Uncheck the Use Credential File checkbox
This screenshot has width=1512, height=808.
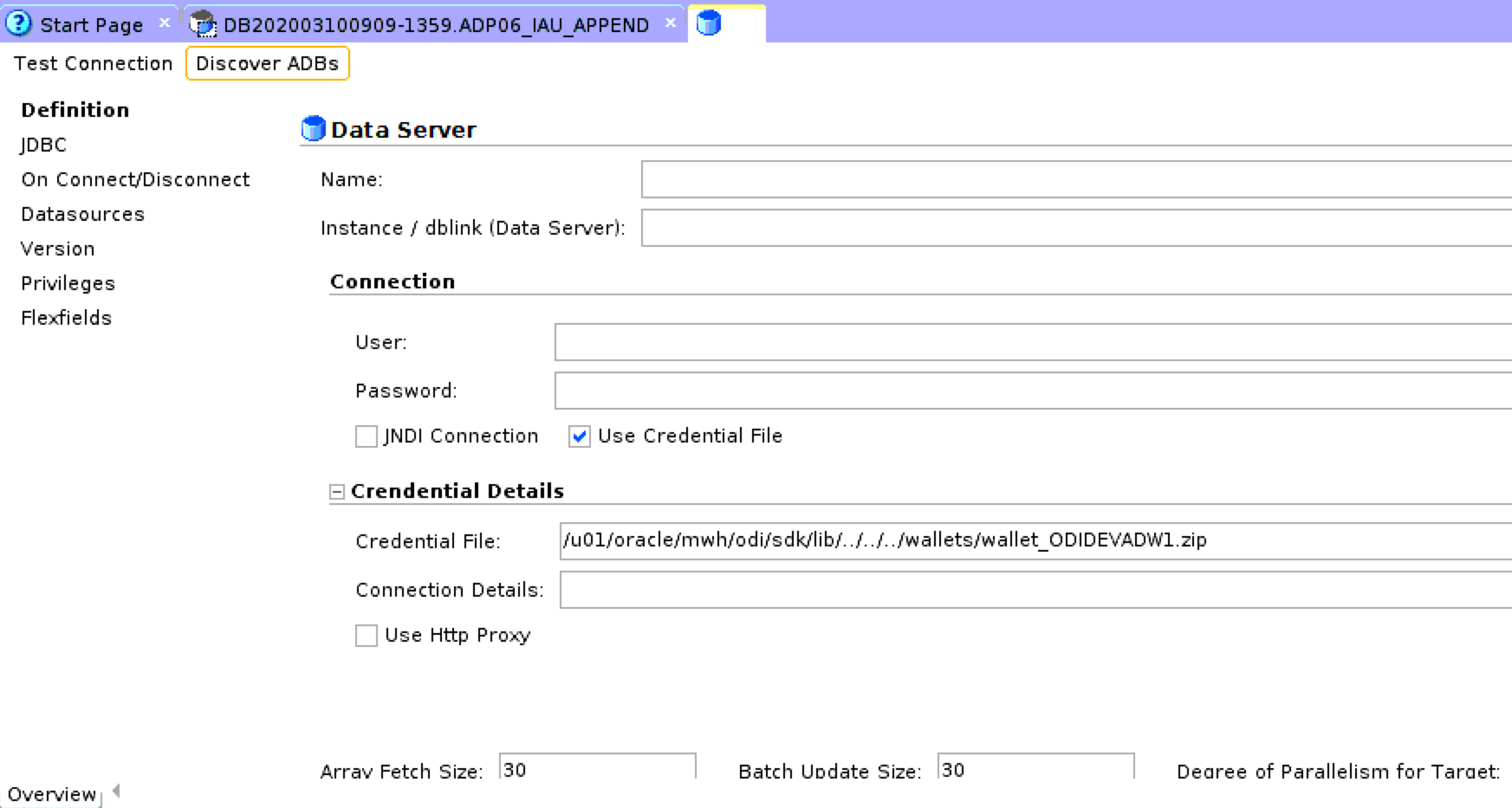tap(580, 436)
